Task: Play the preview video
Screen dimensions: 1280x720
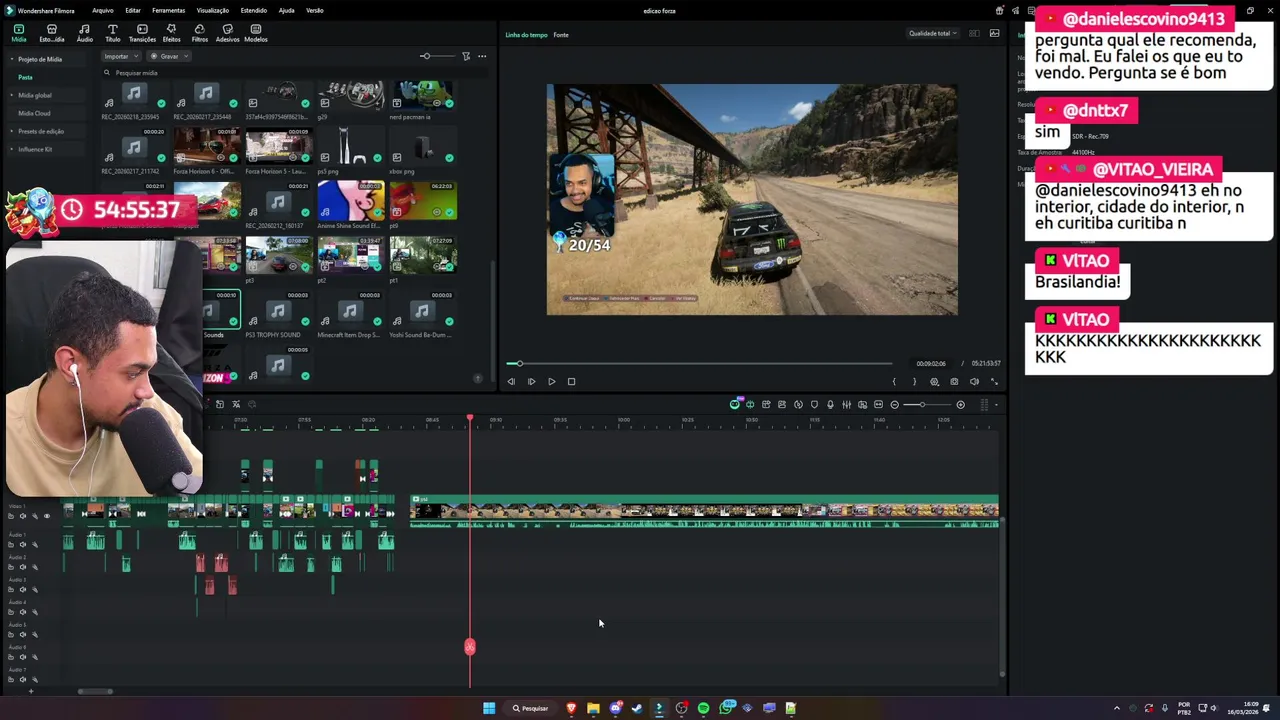Action: [551, 381]
